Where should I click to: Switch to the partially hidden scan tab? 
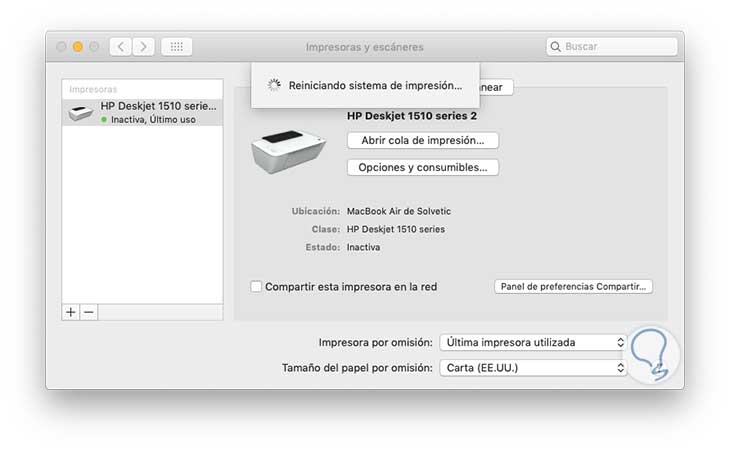496,87
